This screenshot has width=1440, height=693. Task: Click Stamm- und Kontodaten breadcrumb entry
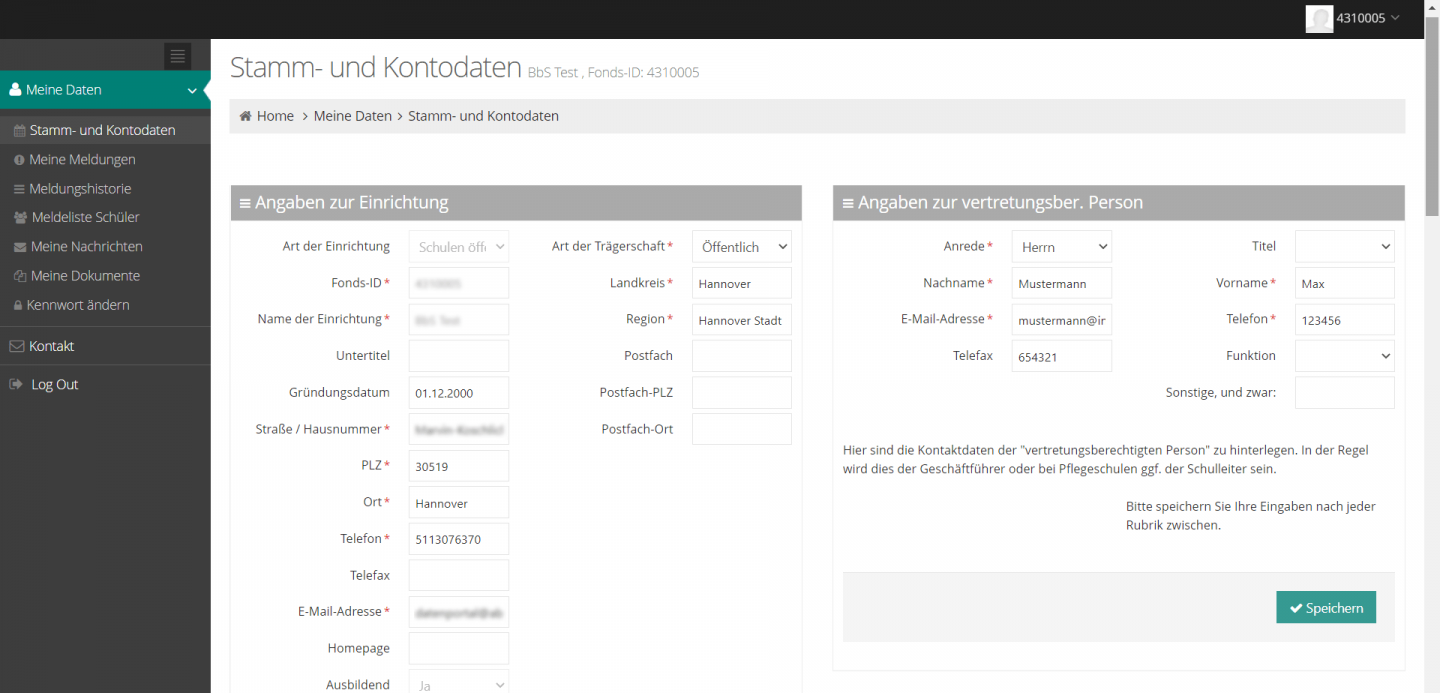click(x=483, y=116)
